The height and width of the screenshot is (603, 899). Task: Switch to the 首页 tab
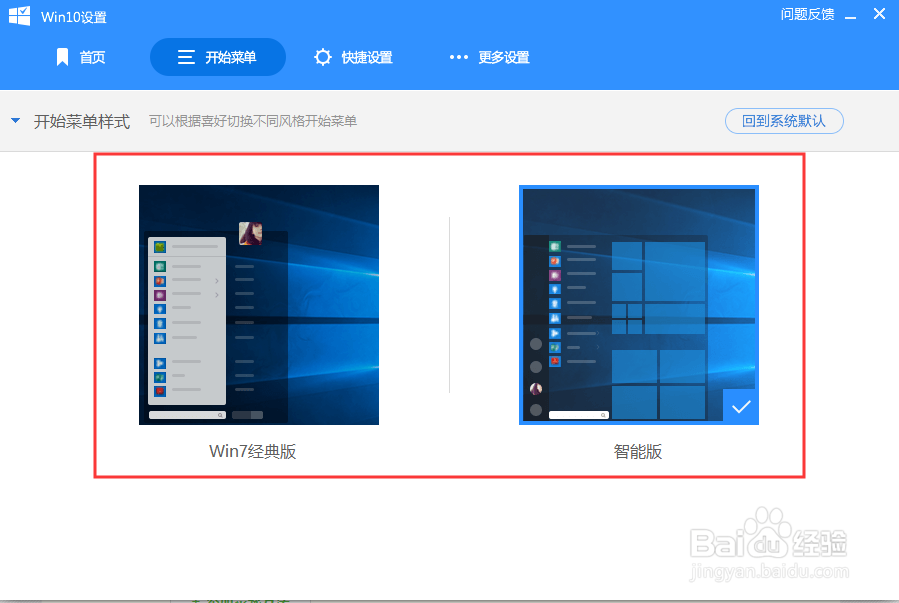[82, 57]
